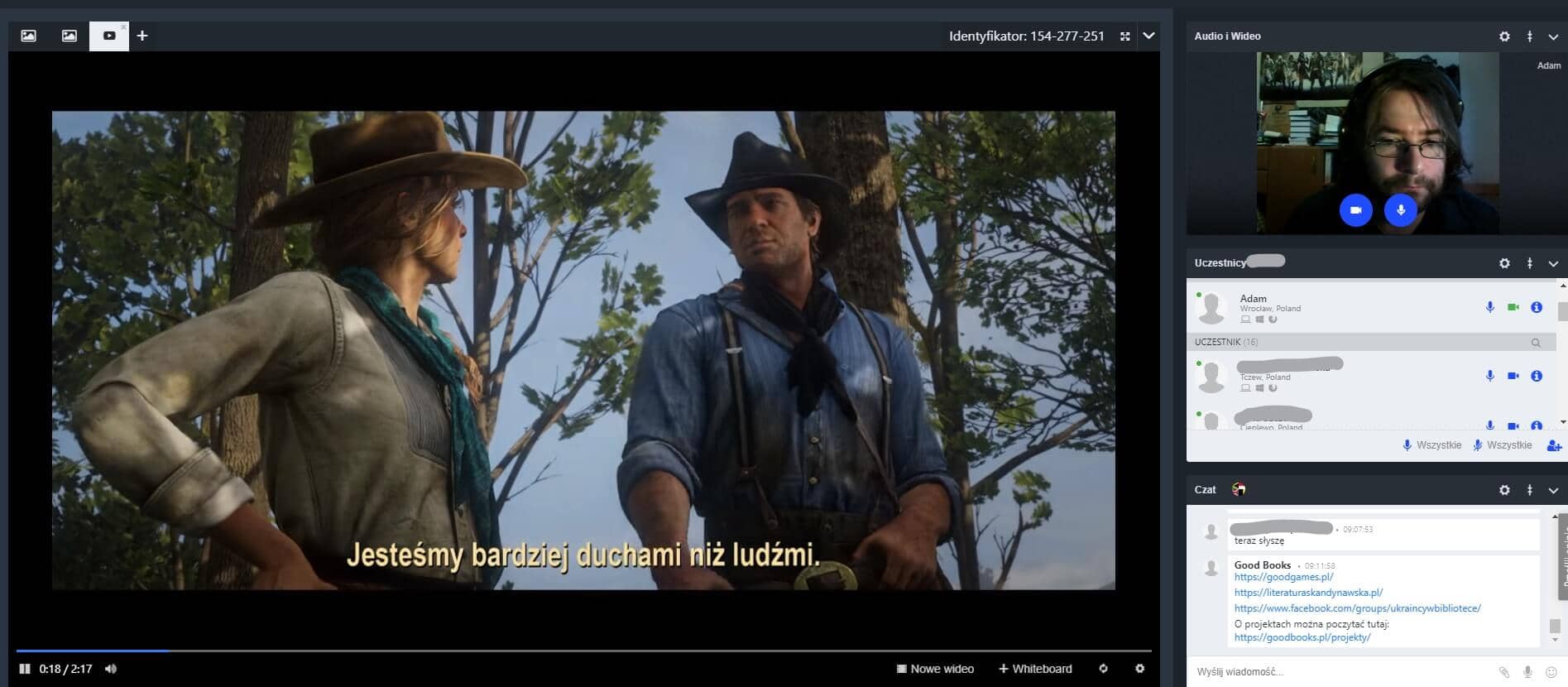The width and height of the screenshot is (1568, 687).
Task: Show info for participant Adam
Action: point(1537,307)
